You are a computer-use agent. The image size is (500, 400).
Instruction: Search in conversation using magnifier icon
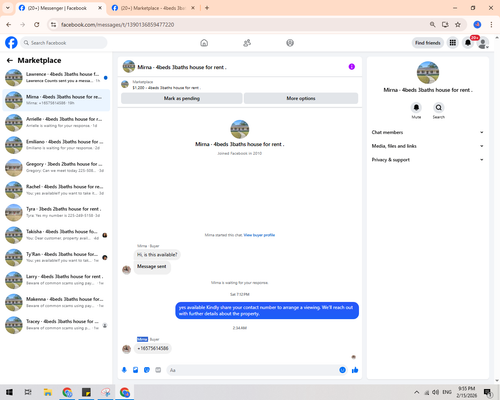[x=439, y=107]
